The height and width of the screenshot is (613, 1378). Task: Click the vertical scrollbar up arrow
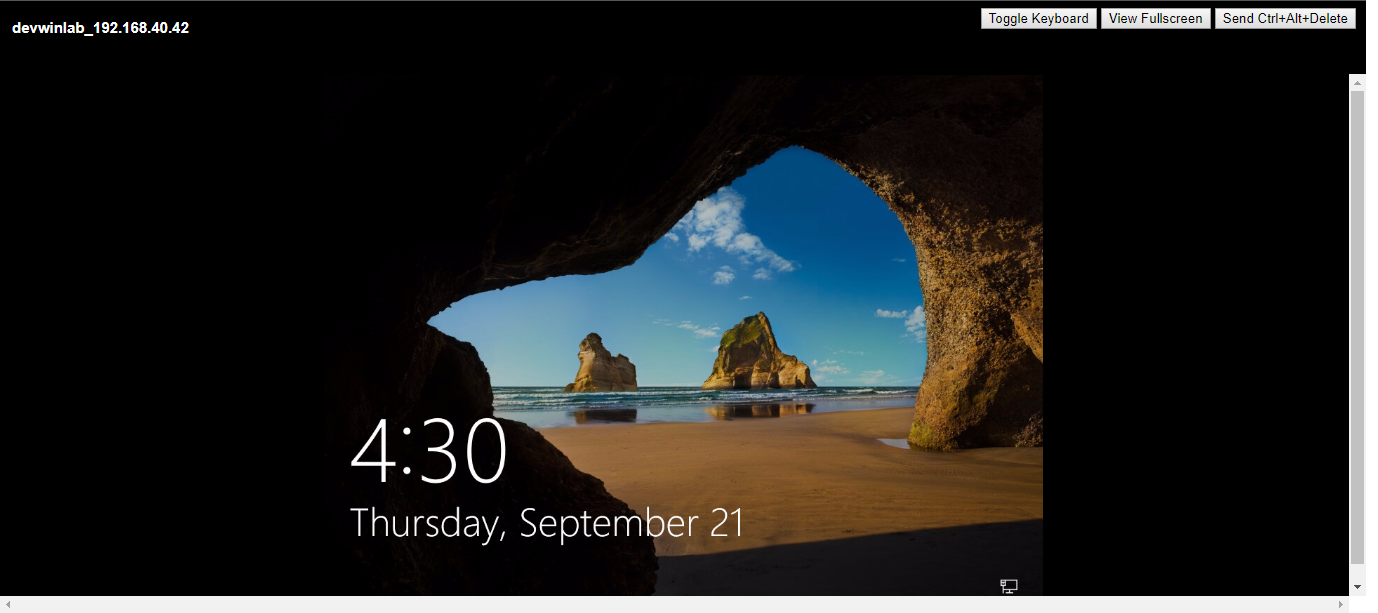[1357, 81]
